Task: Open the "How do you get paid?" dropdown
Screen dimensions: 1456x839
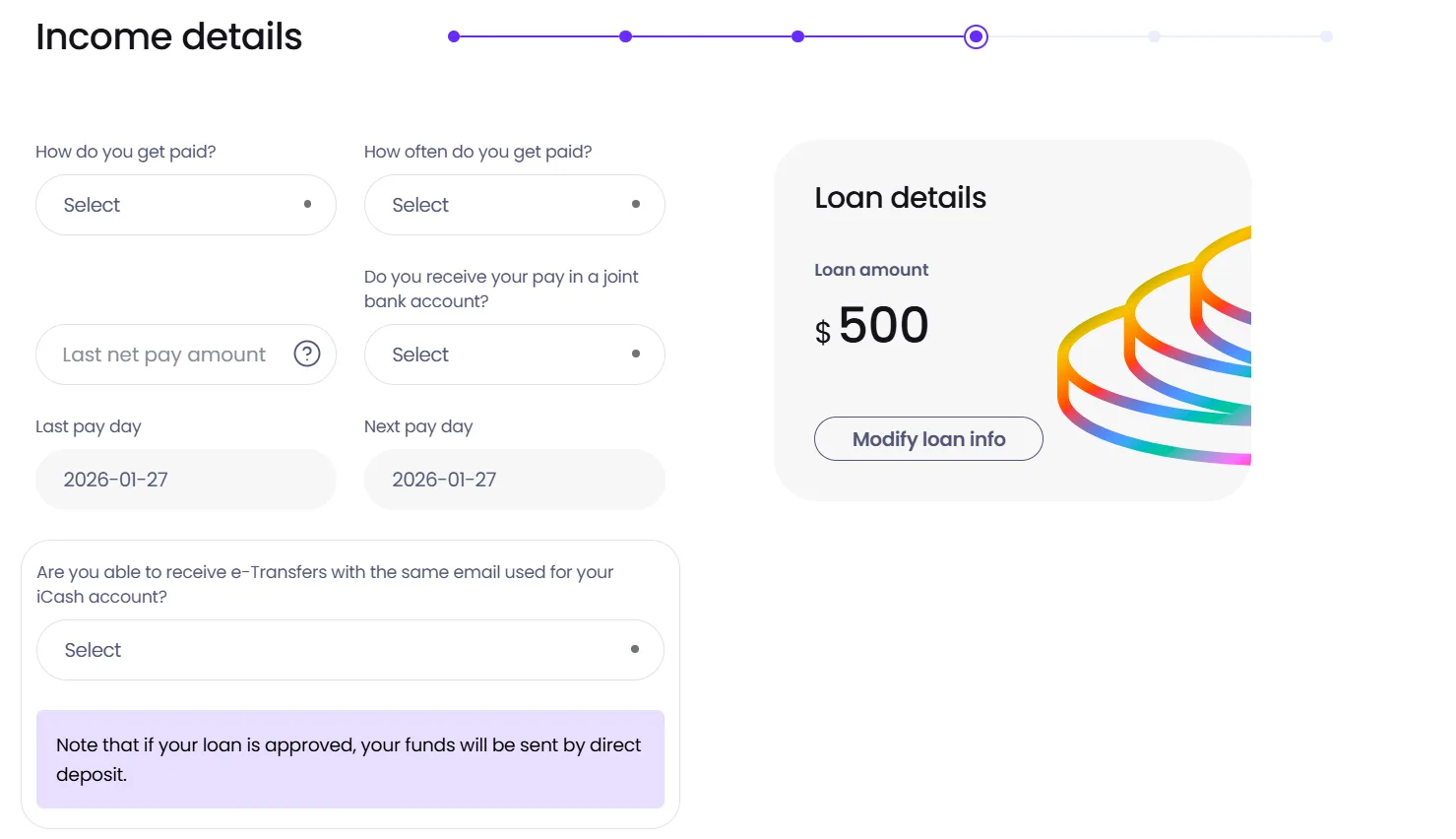Action: [185, 205]
